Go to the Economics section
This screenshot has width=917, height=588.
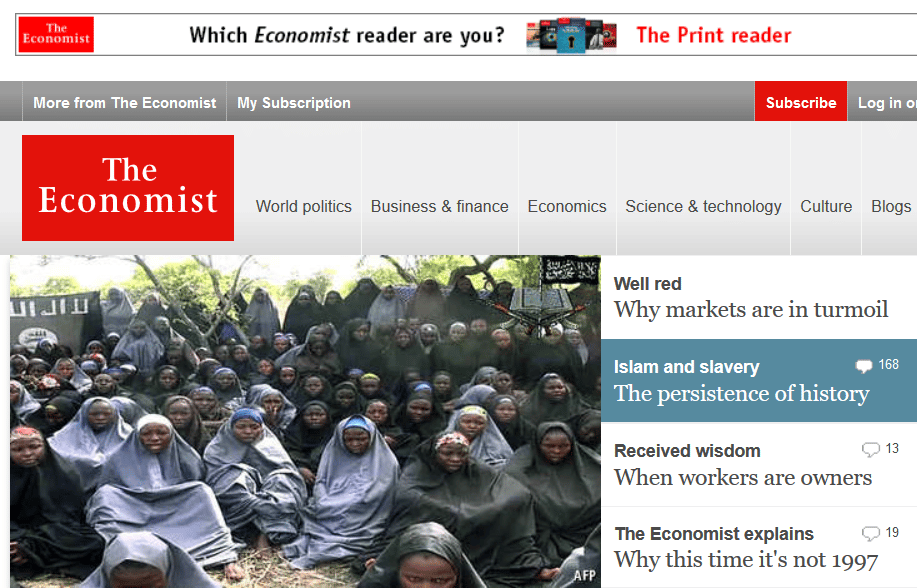[567, 207]
